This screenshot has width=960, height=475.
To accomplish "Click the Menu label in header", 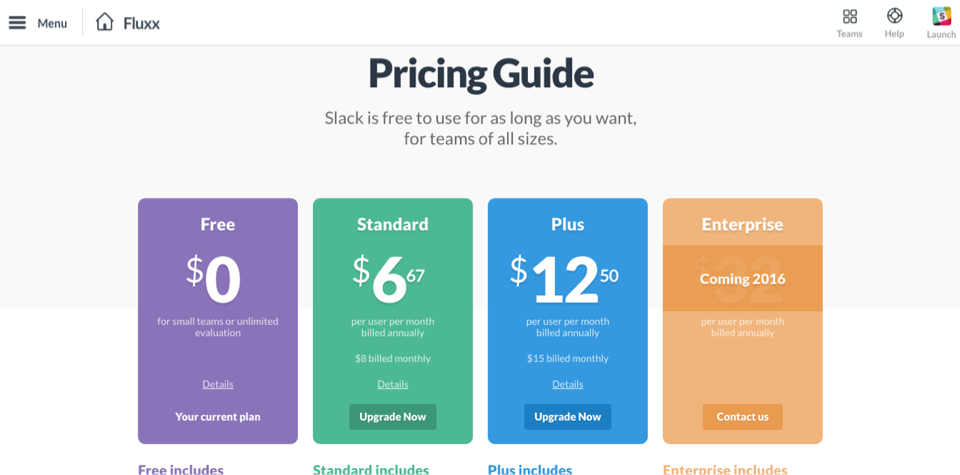I will [x=52, y=23].
